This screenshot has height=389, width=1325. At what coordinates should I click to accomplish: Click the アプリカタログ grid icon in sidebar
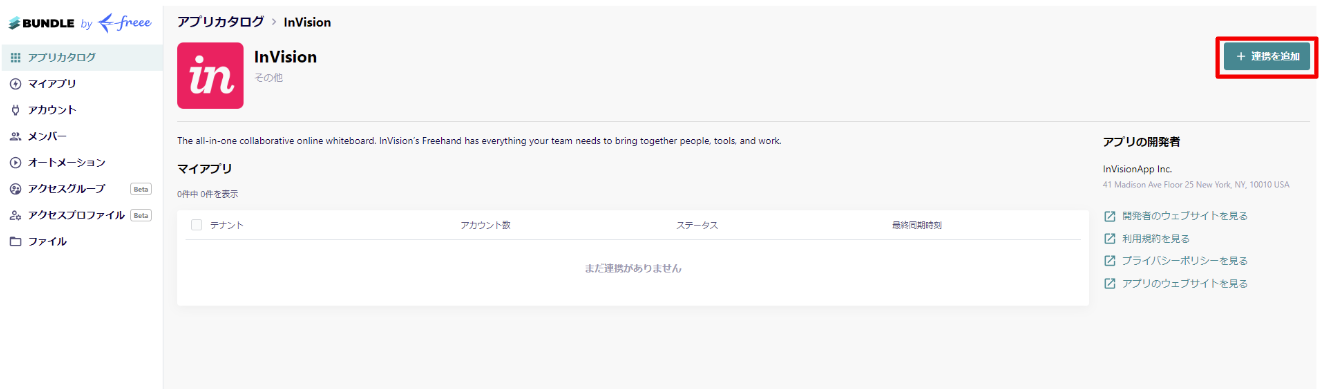point(15,58)
